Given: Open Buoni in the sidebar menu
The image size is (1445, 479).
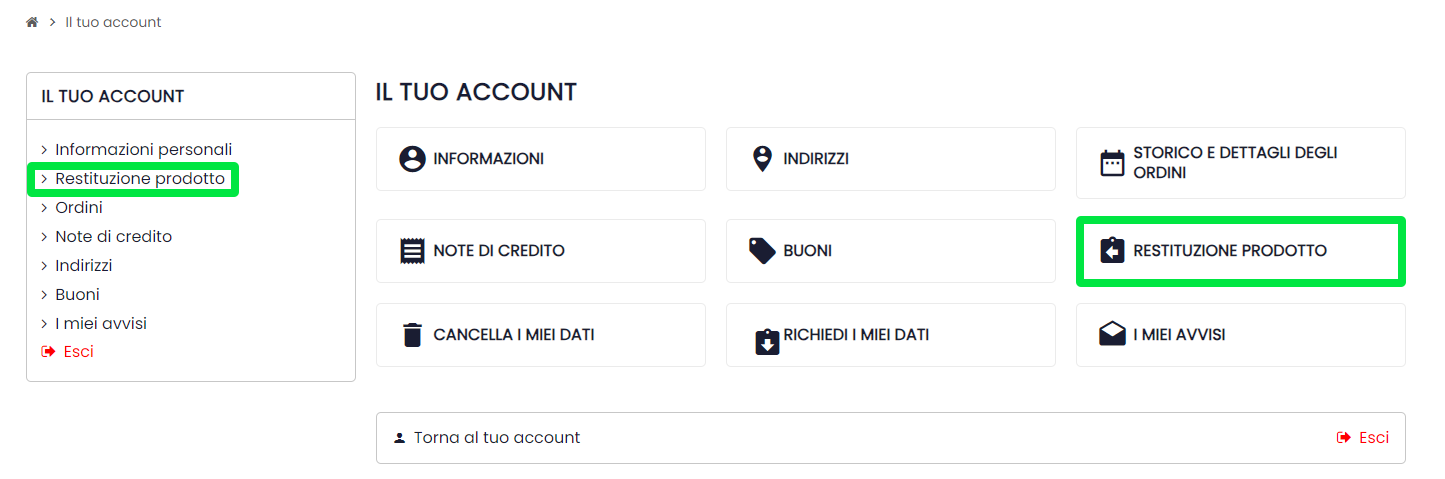Looking at the screenshot, I should click(x=77, y=295).
